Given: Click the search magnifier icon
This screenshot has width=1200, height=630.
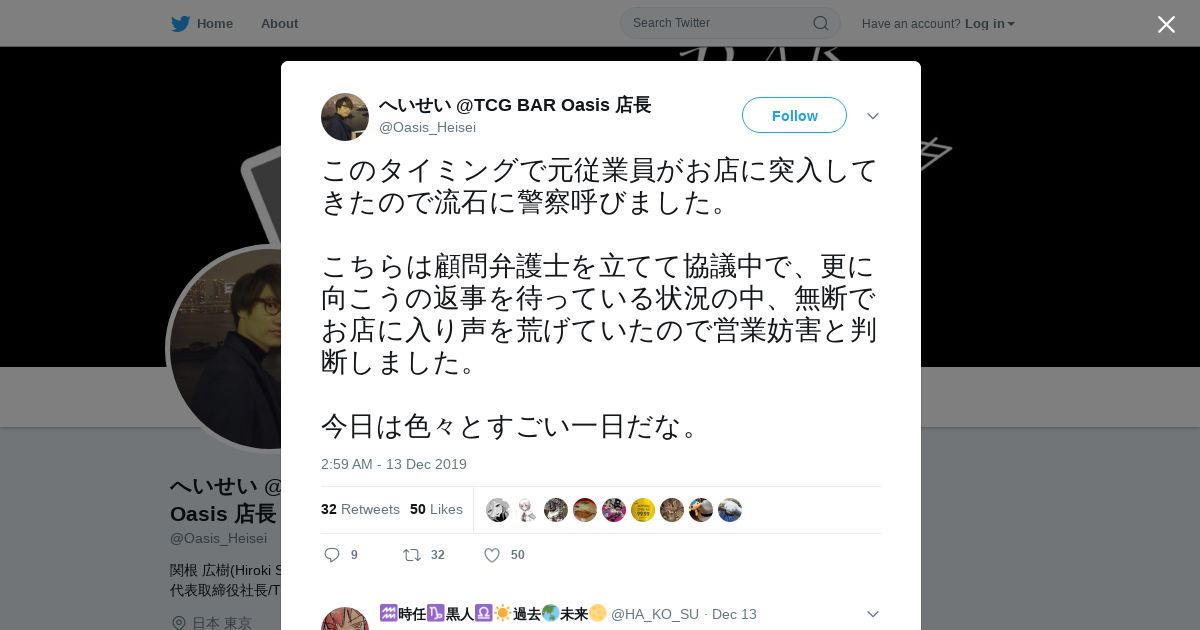Looking at the screenshot, I should pos(820,23).
